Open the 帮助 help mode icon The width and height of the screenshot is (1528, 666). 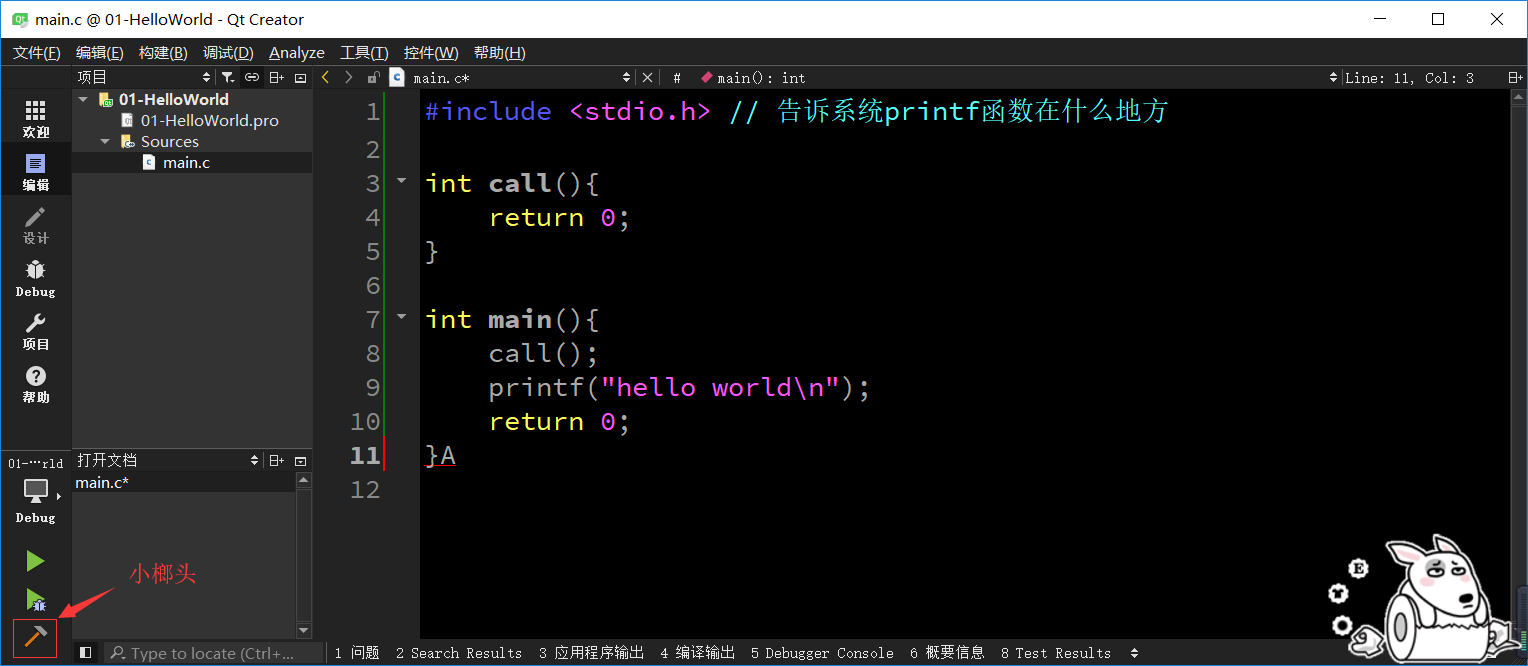pos(35,384)
